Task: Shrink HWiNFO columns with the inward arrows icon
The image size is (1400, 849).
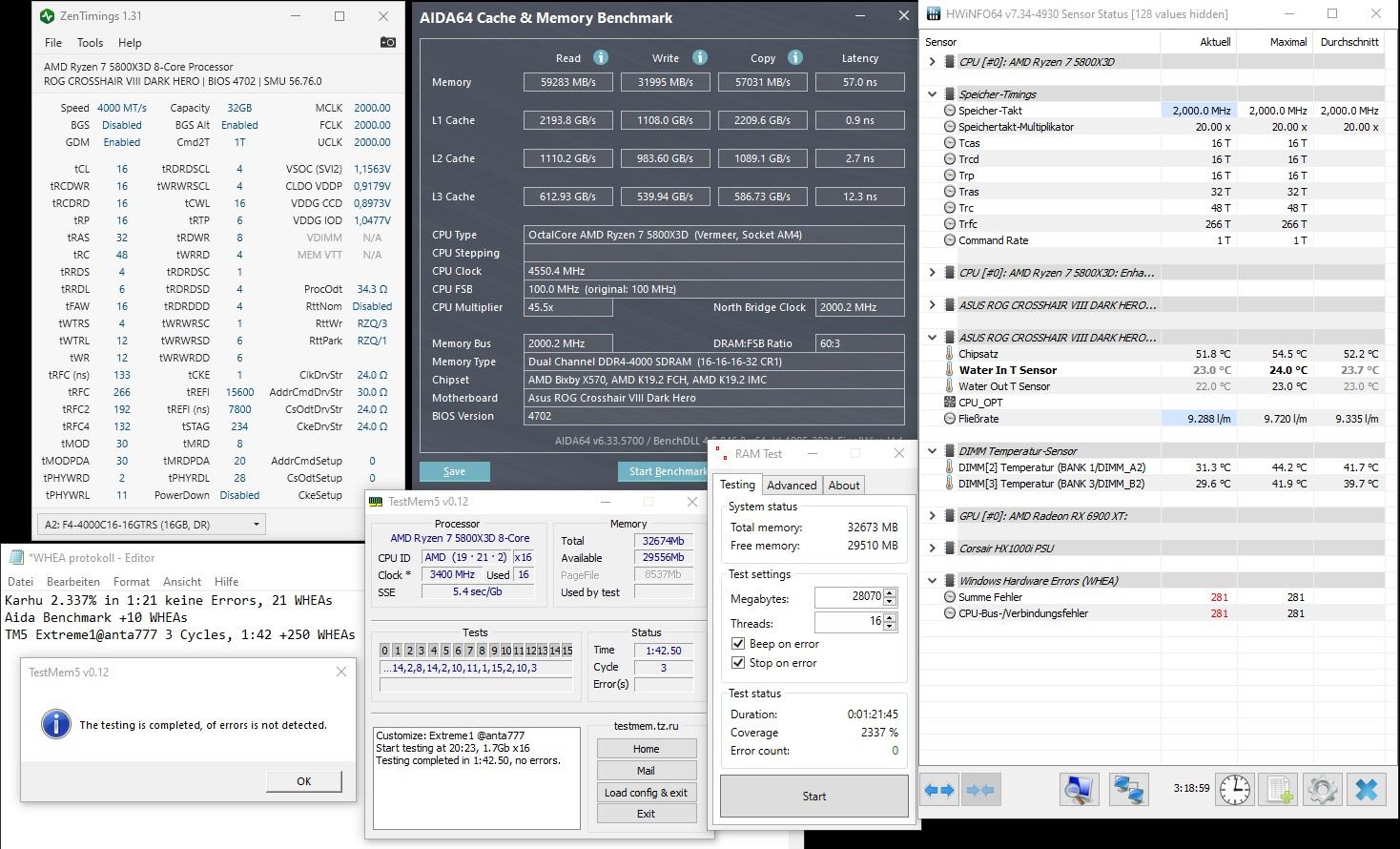Action: point(979,790)
